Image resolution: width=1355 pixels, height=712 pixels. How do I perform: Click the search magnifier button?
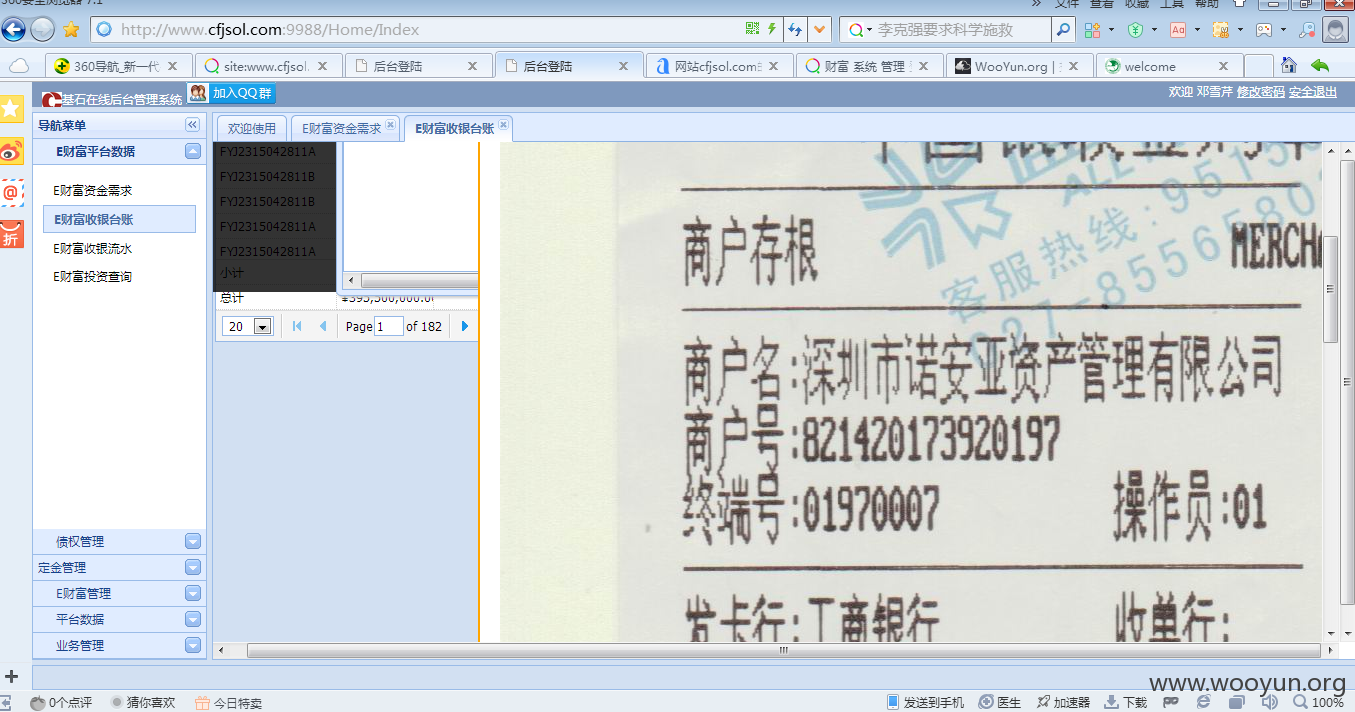(1063, 30)
